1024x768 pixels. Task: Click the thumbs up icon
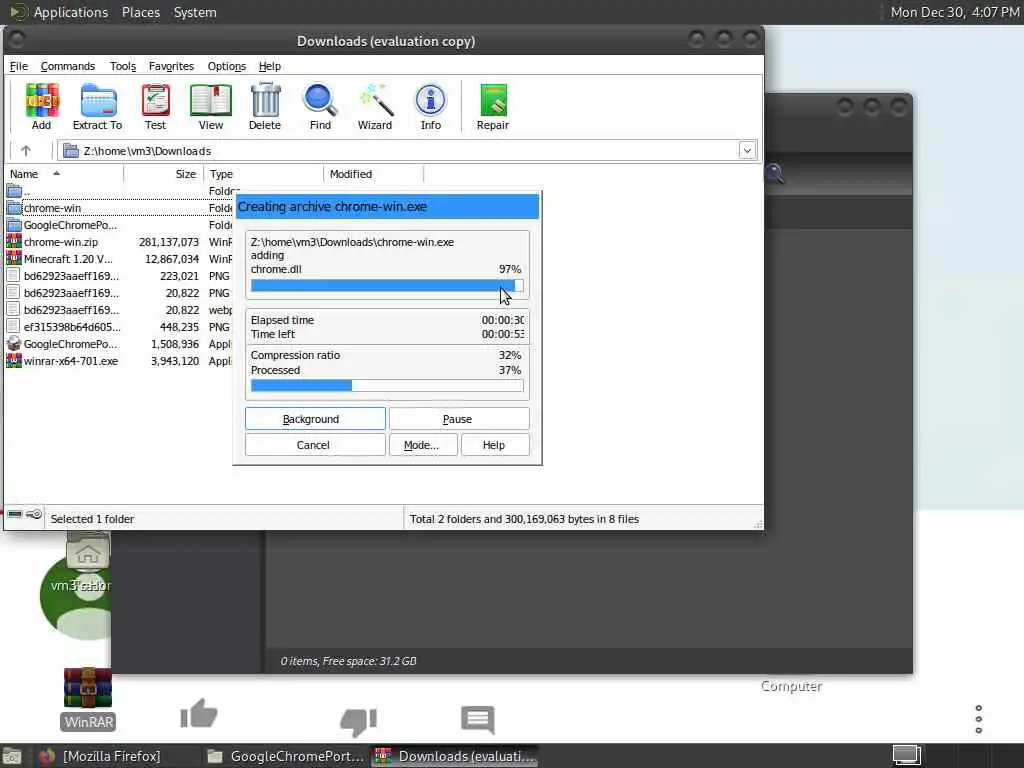[x=199, y=714]
